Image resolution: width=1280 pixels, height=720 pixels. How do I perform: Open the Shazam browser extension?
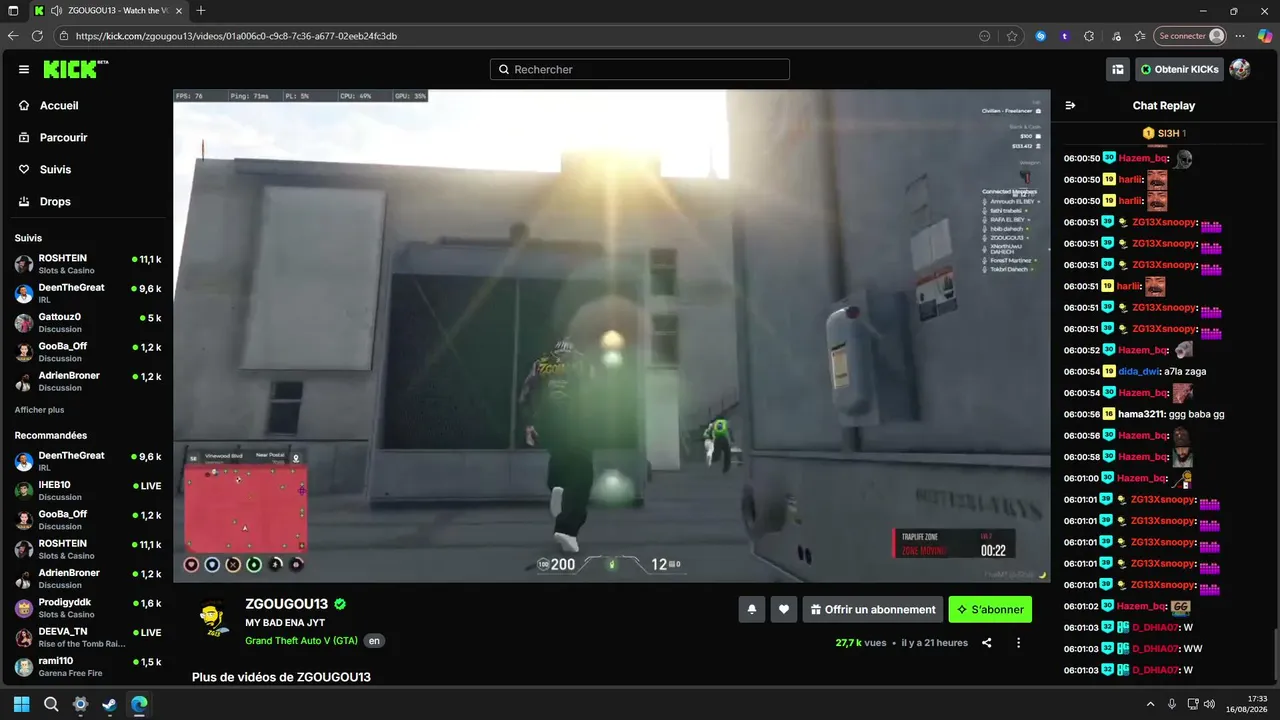(x=1041, y=36)
